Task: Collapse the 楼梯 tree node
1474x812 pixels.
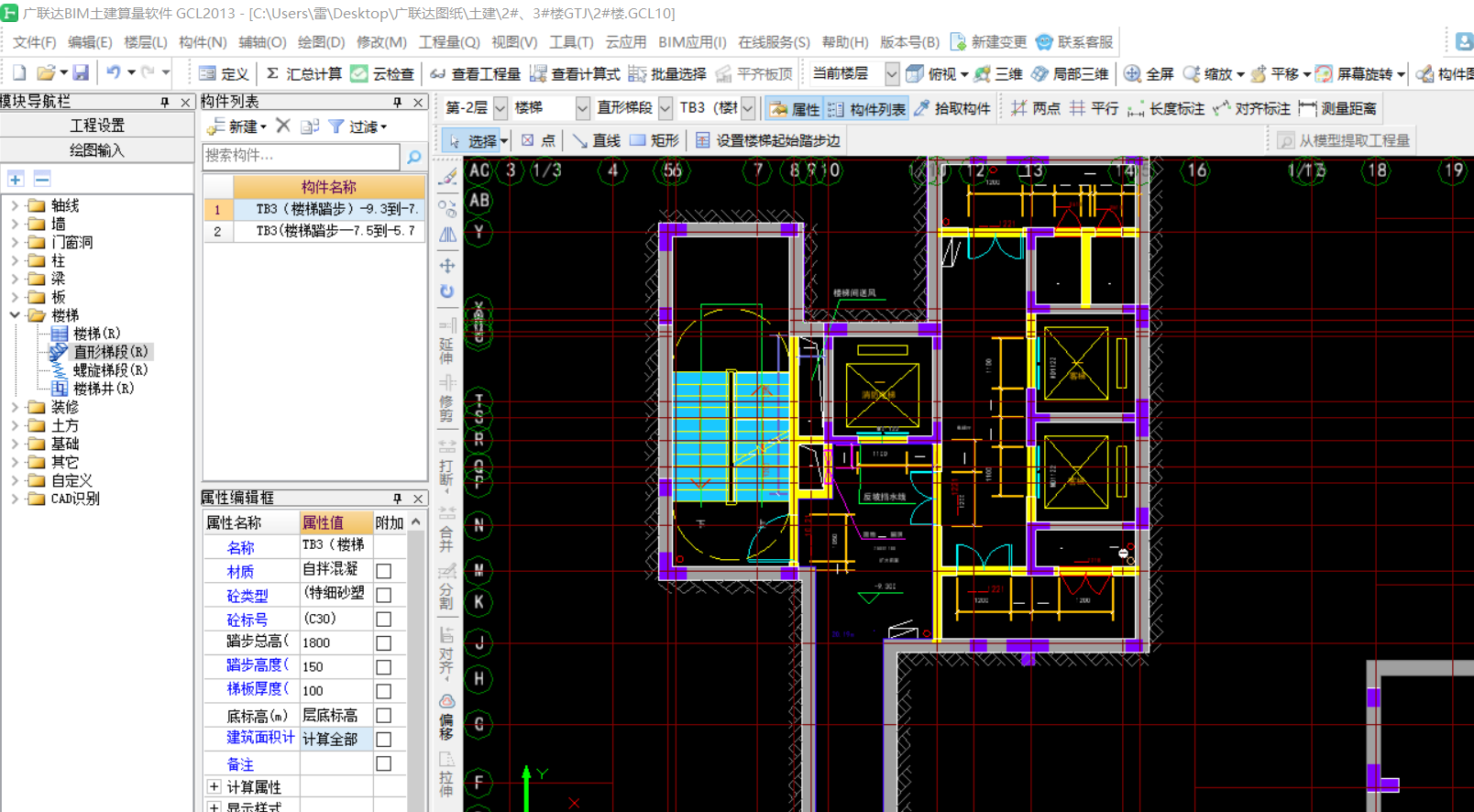Action: point(15,315)
